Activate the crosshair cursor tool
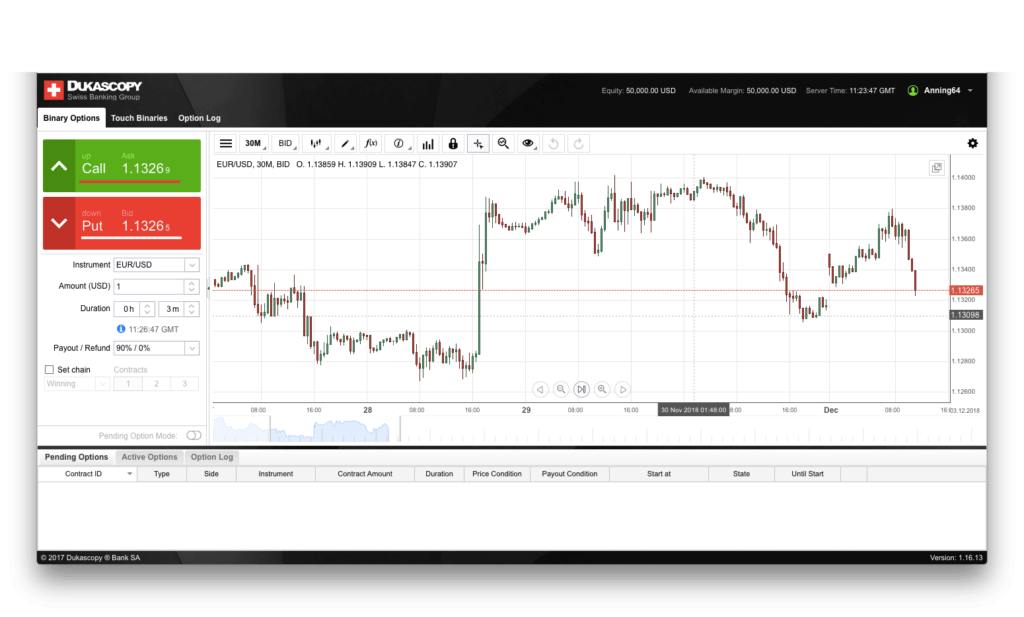This screenshot has height=617, width=1024. [478, 144]
